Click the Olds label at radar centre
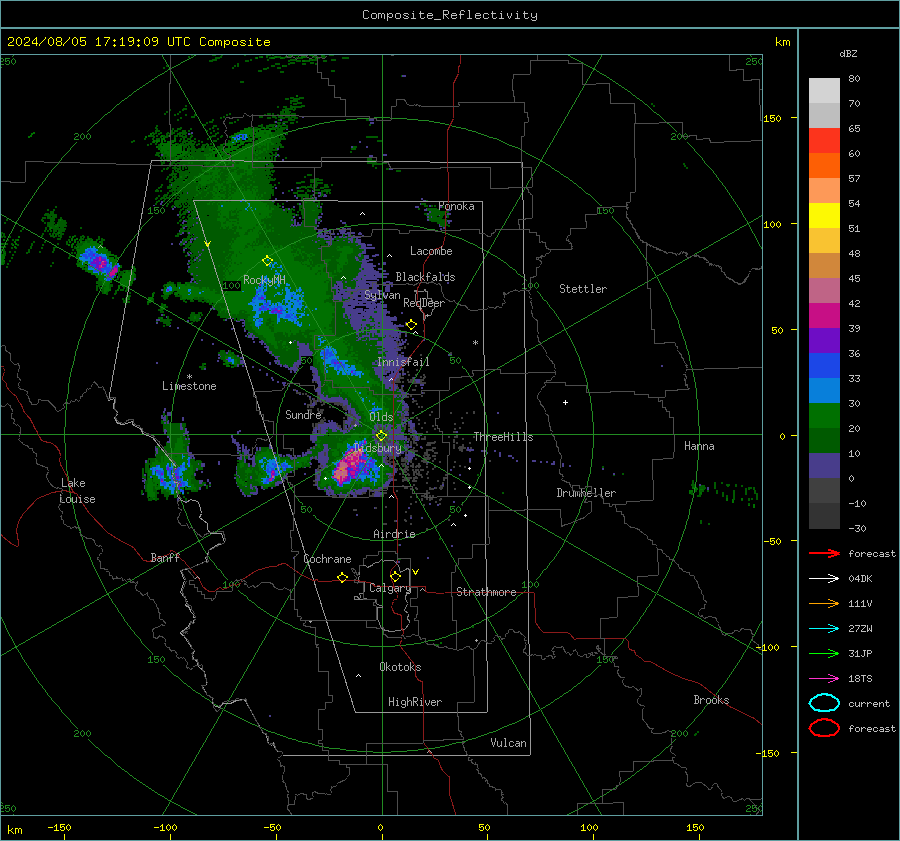The height and width of the screenshot is (841, 900). click(x=381, y=417)
